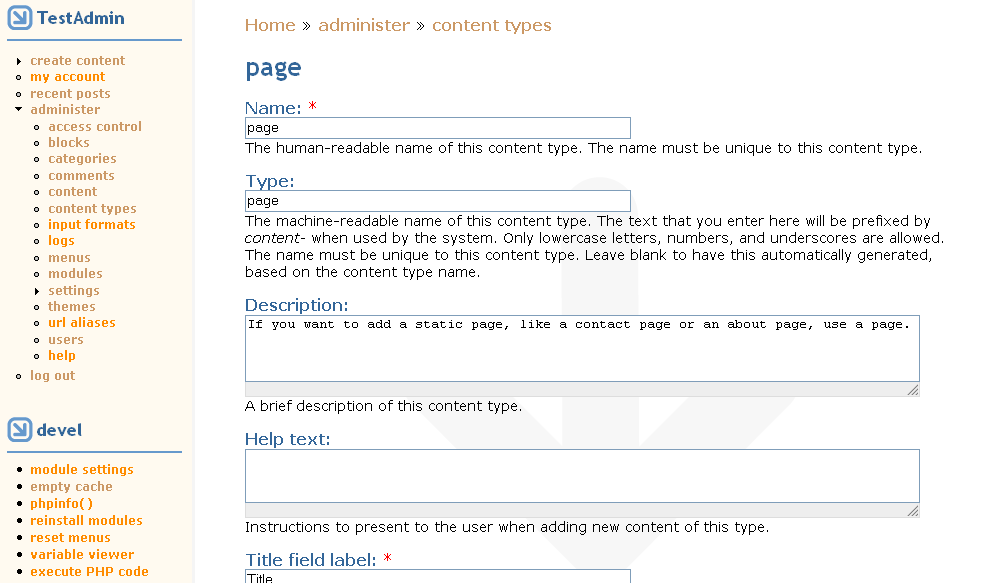Open my account menu item
This screenshot has height=583, width=1004.
point(67,77)
